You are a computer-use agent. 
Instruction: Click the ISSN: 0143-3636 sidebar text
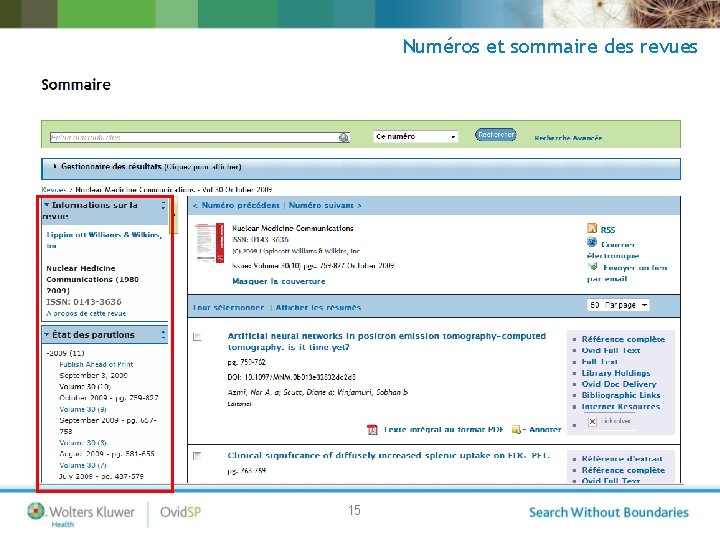click(x=84, y=302)
